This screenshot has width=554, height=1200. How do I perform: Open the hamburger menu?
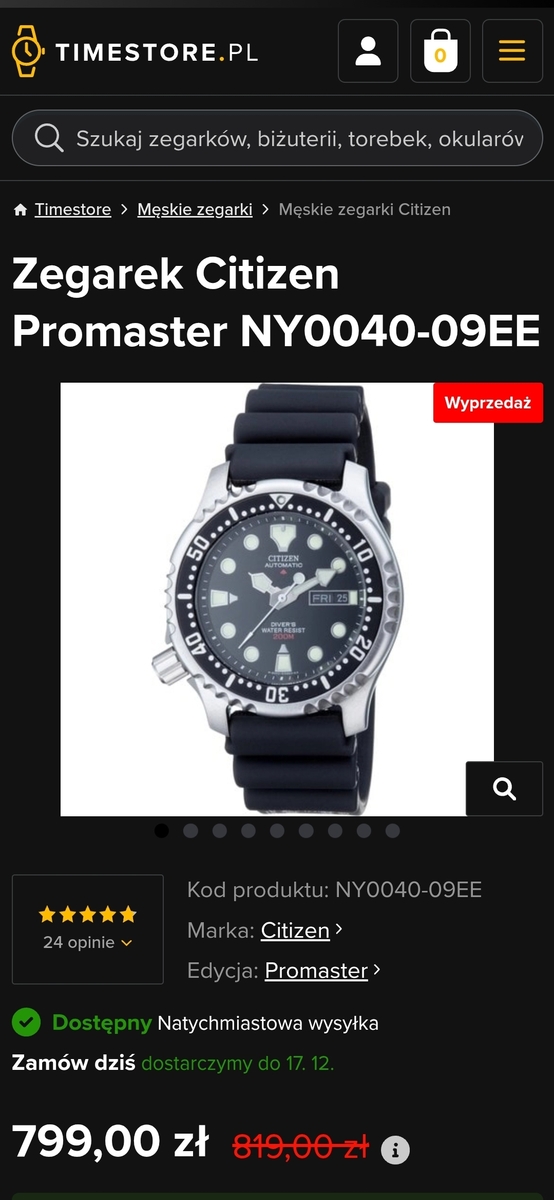512,51
